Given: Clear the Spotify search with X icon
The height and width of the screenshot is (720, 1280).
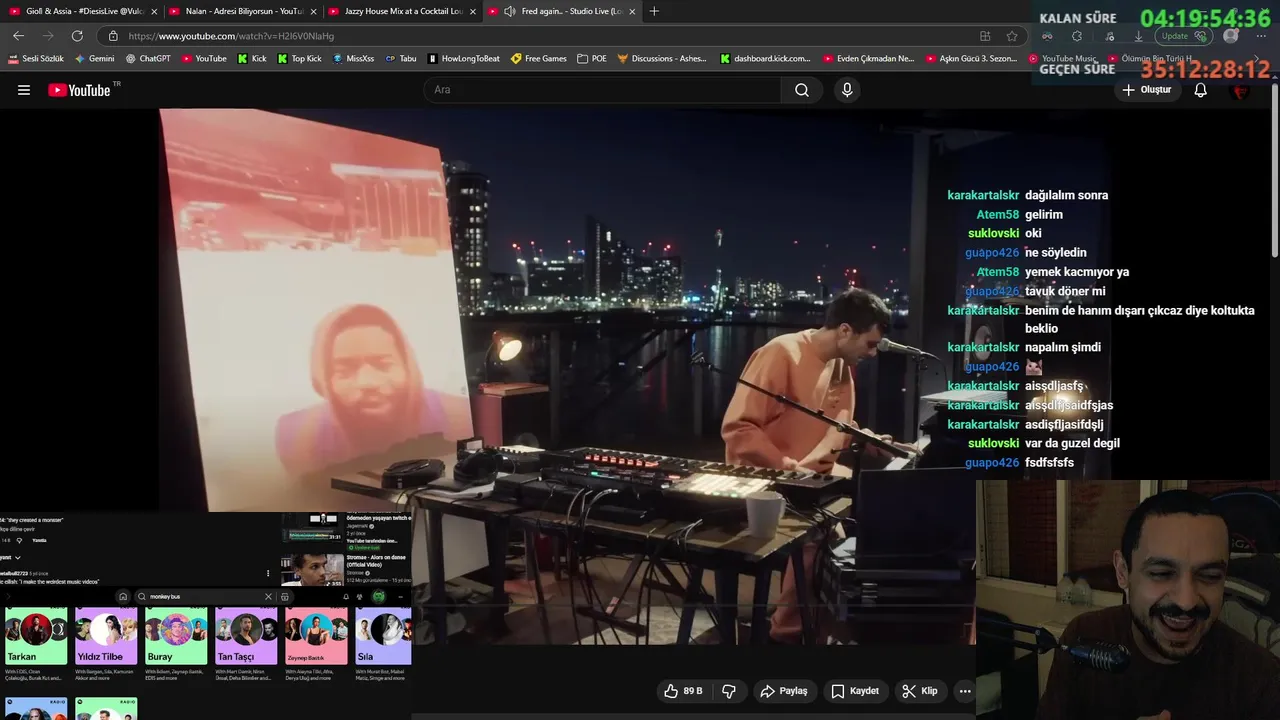Looking at the screenshot, I should coord(268,597).
